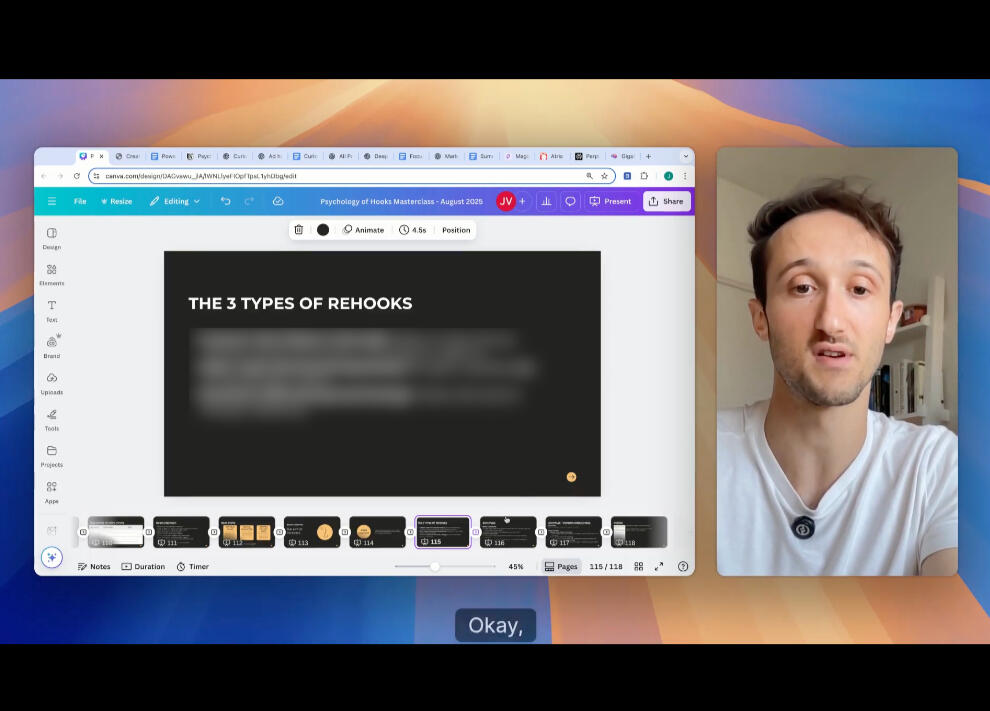Click the Share button
The image size is (990, 711).
point(666,201)
